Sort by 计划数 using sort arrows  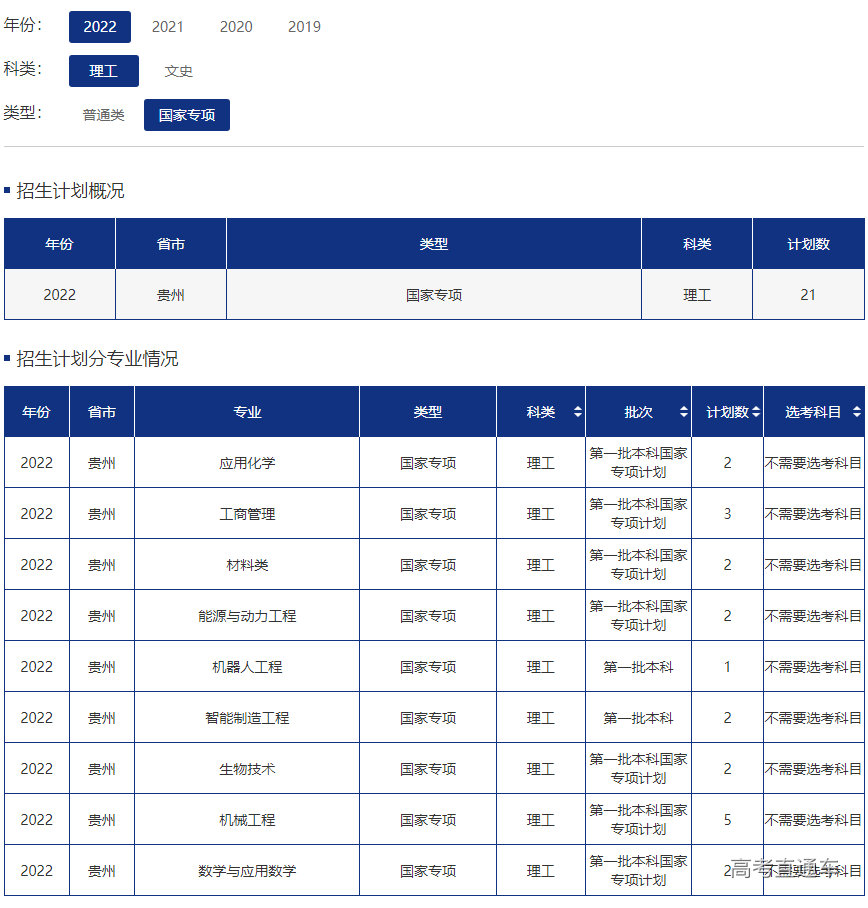pos(756,412)
